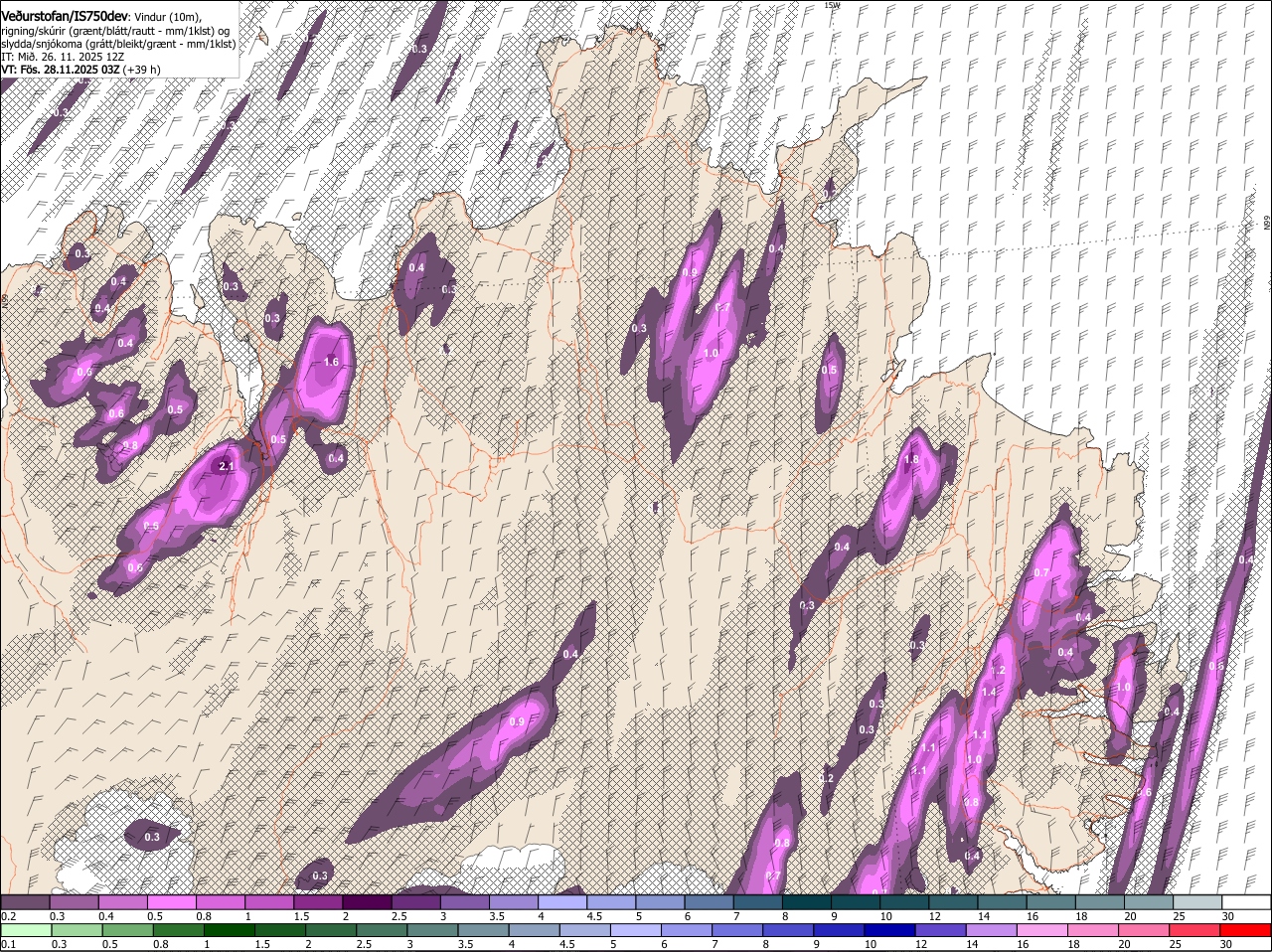The image size is (1272, 952).
Task: Click the '25' label under upper legend
Action: (x=1180, y=916)
